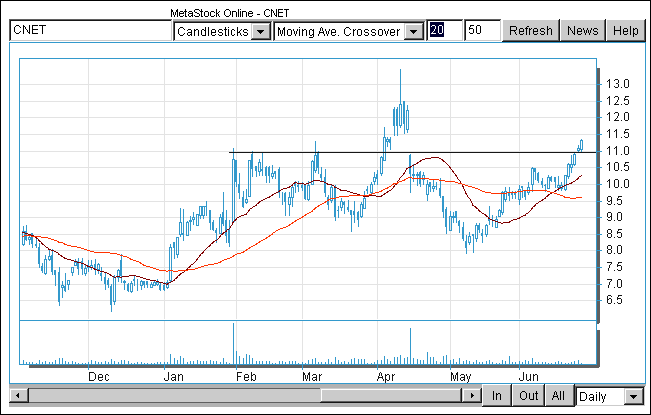651x415 pixels.
Task: Click the tallest volume spike near Feb
Action: click(233, 344)
